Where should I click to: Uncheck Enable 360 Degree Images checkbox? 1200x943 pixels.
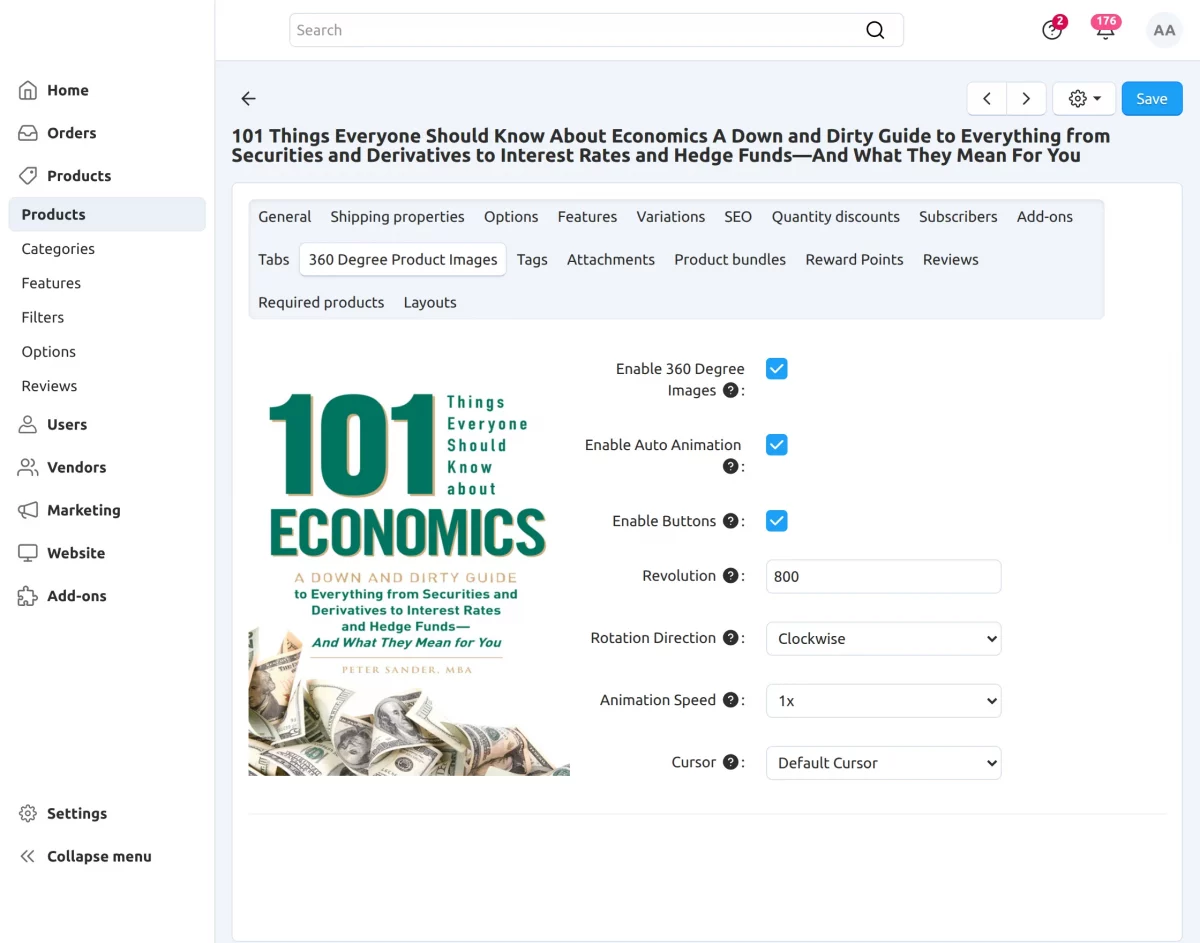[777, 369]
